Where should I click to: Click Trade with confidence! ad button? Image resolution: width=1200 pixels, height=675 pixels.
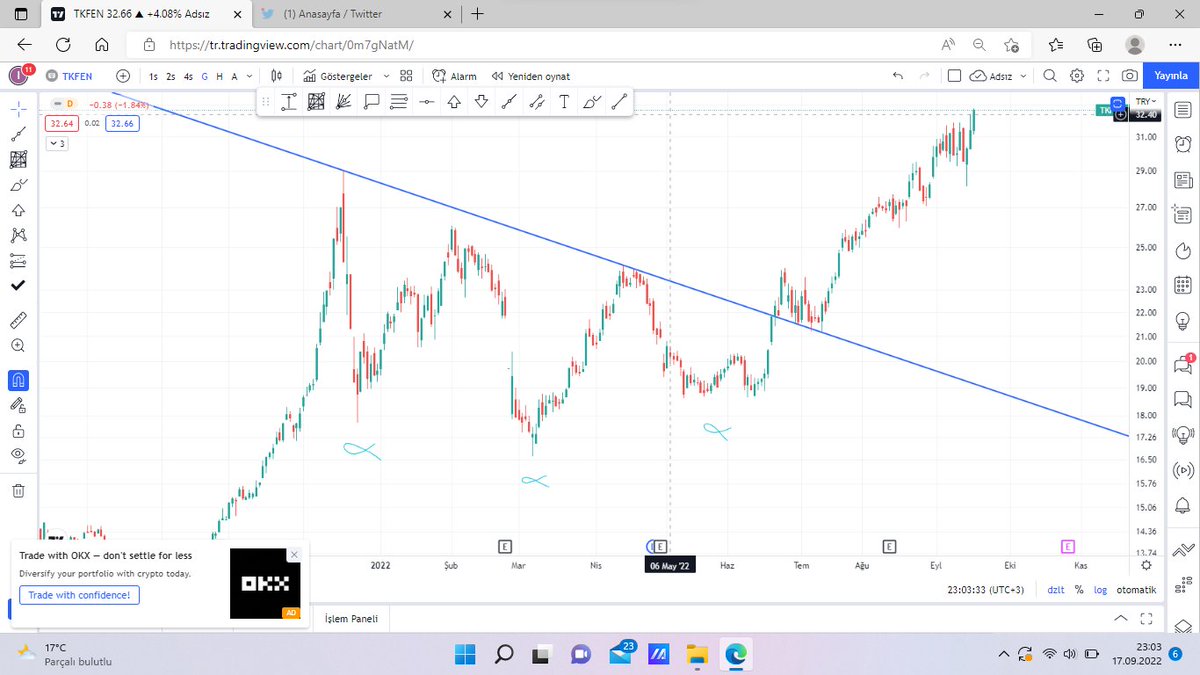(79, 595)
